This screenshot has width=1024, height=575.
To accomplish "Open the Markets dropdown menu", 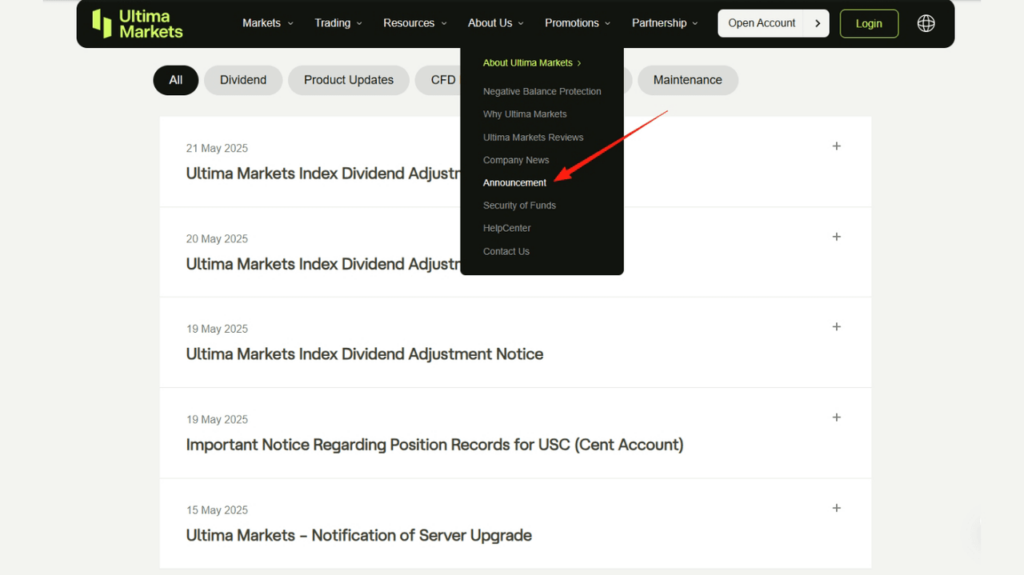I will click(x=268, y=23).
